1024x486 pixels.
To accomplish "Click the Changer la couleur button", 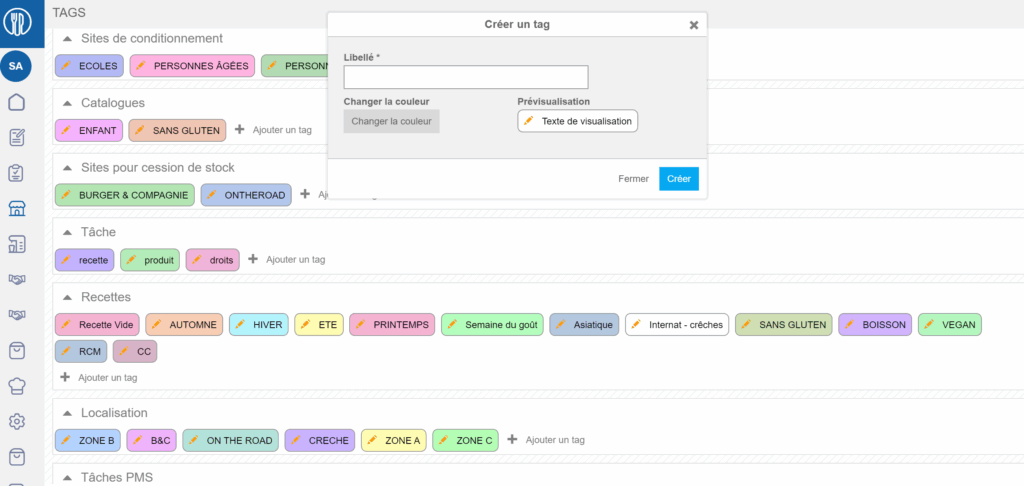I will (x=391, y=121).
